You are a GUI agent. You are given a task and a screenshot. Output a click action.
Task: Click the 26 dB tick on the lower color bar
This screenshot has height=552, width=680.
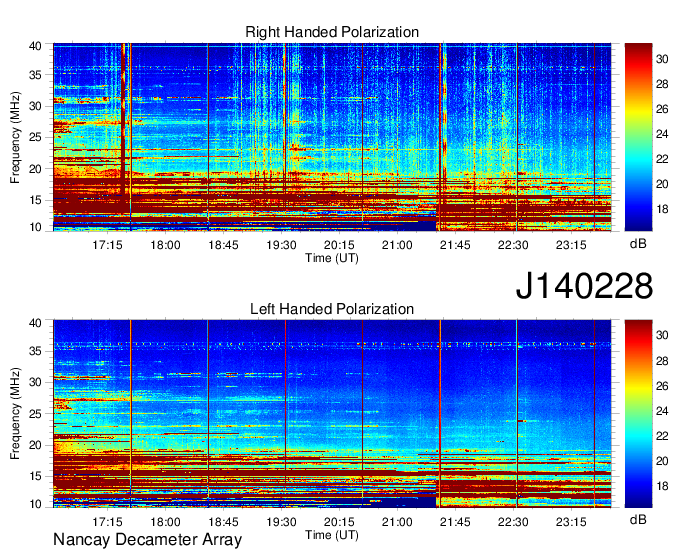coord(662,385)
